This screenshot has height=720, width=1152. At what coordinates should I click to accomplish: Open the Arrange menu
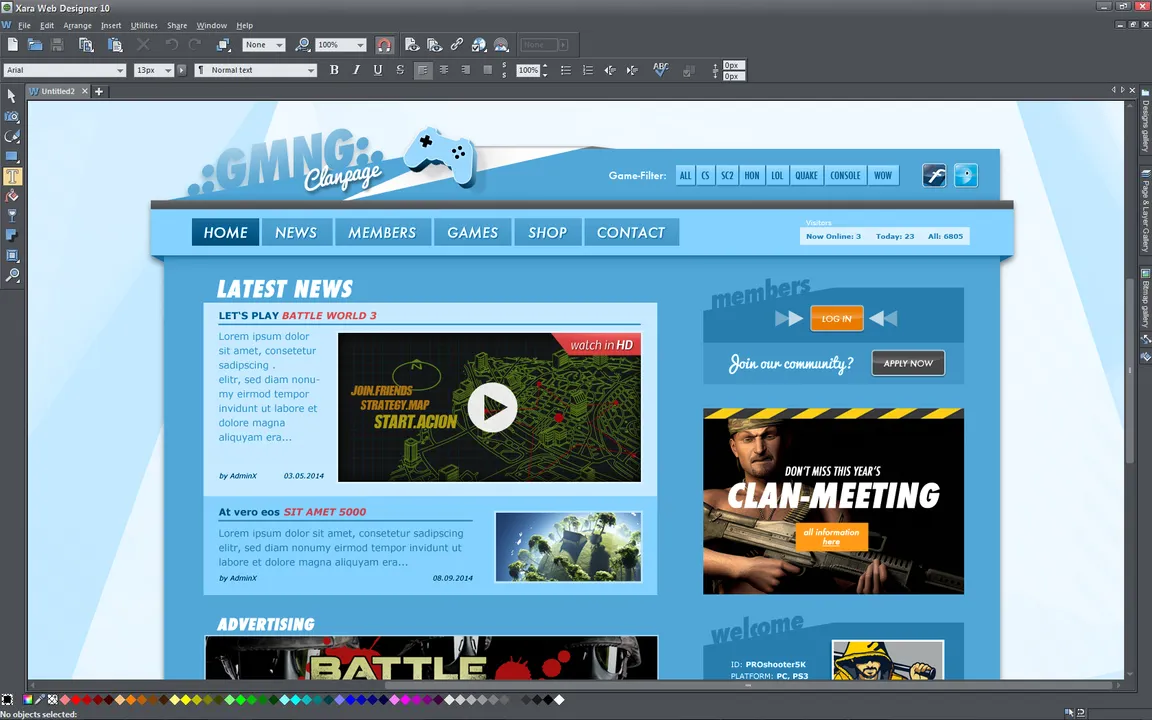point(77,25)
